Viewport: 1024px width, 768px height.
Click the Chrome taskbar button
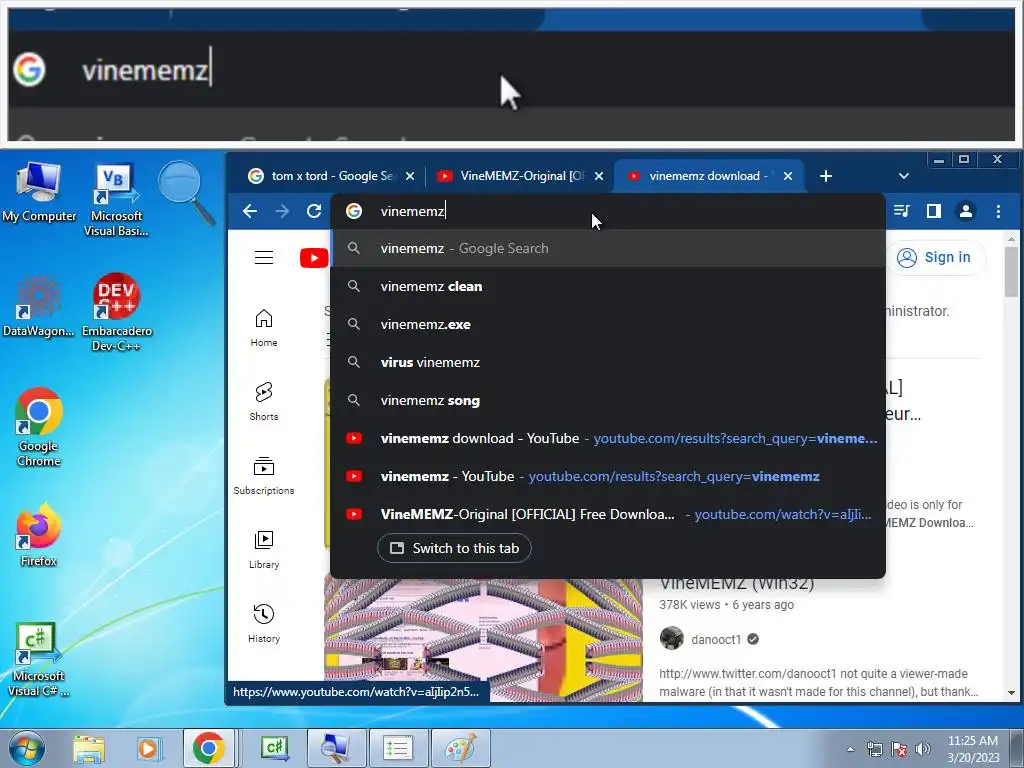coord(208,748)
